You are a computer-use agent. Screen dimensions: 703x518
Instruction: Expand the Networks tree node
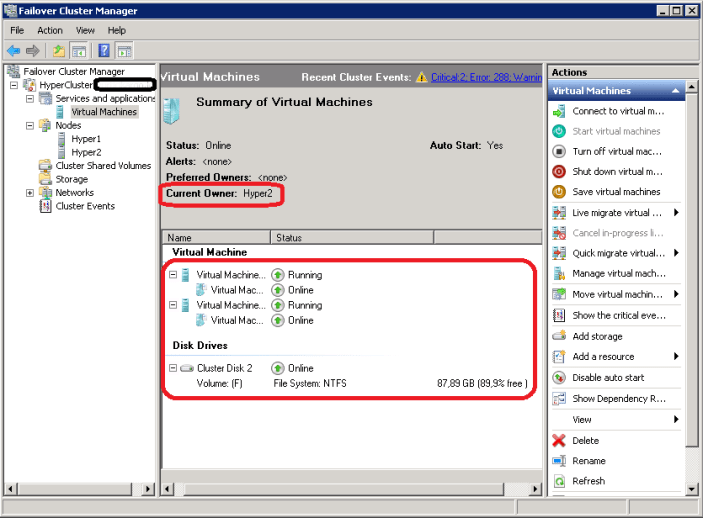pos(30,193)
